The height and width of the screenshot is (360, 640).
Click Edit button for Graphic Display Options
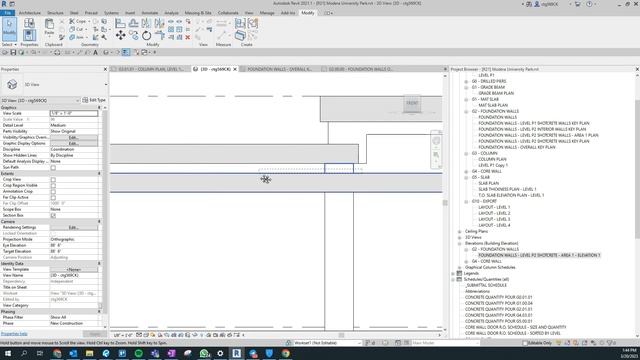coord(73,143)
